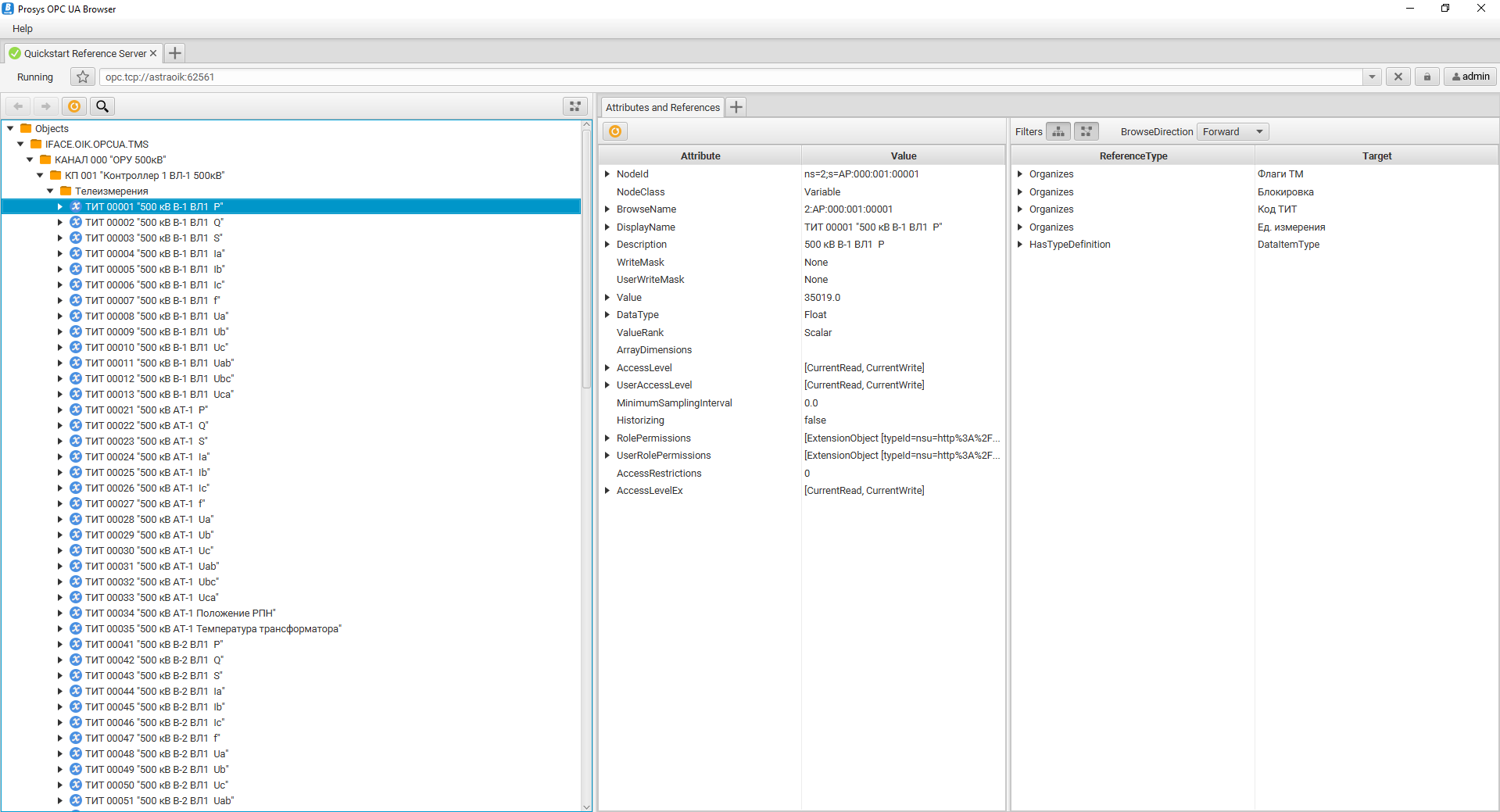1500x812 pixels.
Task: Click the expand panel icon above the tree
Action: click(x=575, y=106)
